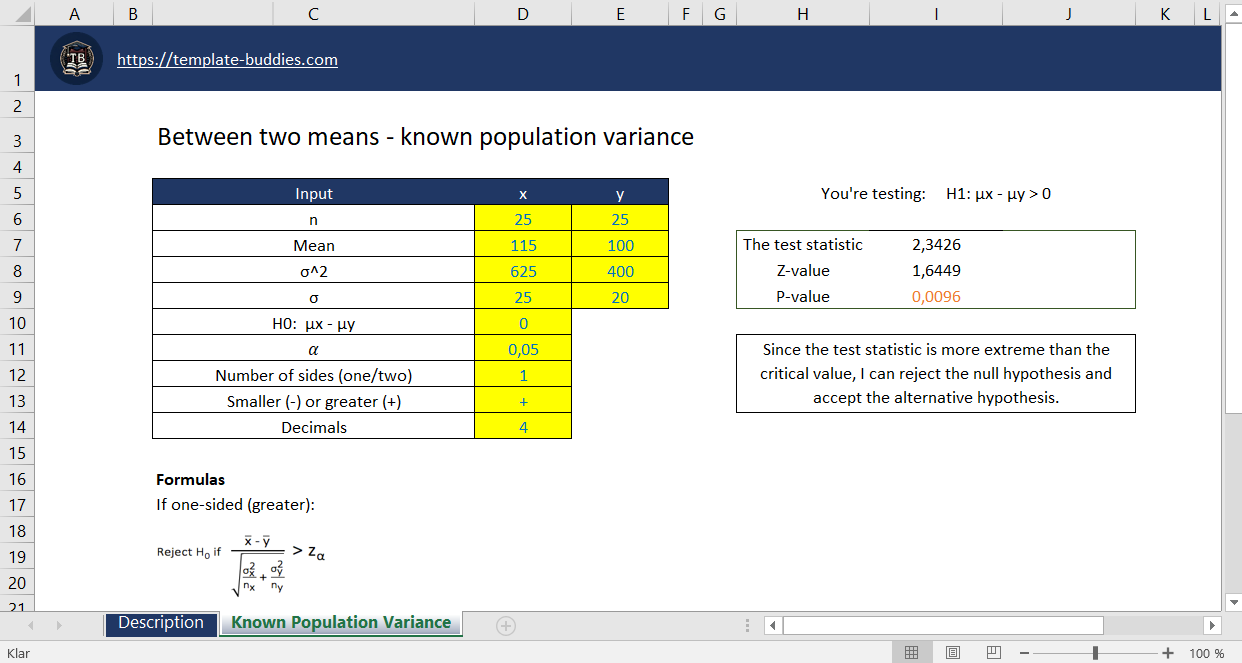Select row 7 by its header
The image size is (1242, 663).
click(17, 244)
